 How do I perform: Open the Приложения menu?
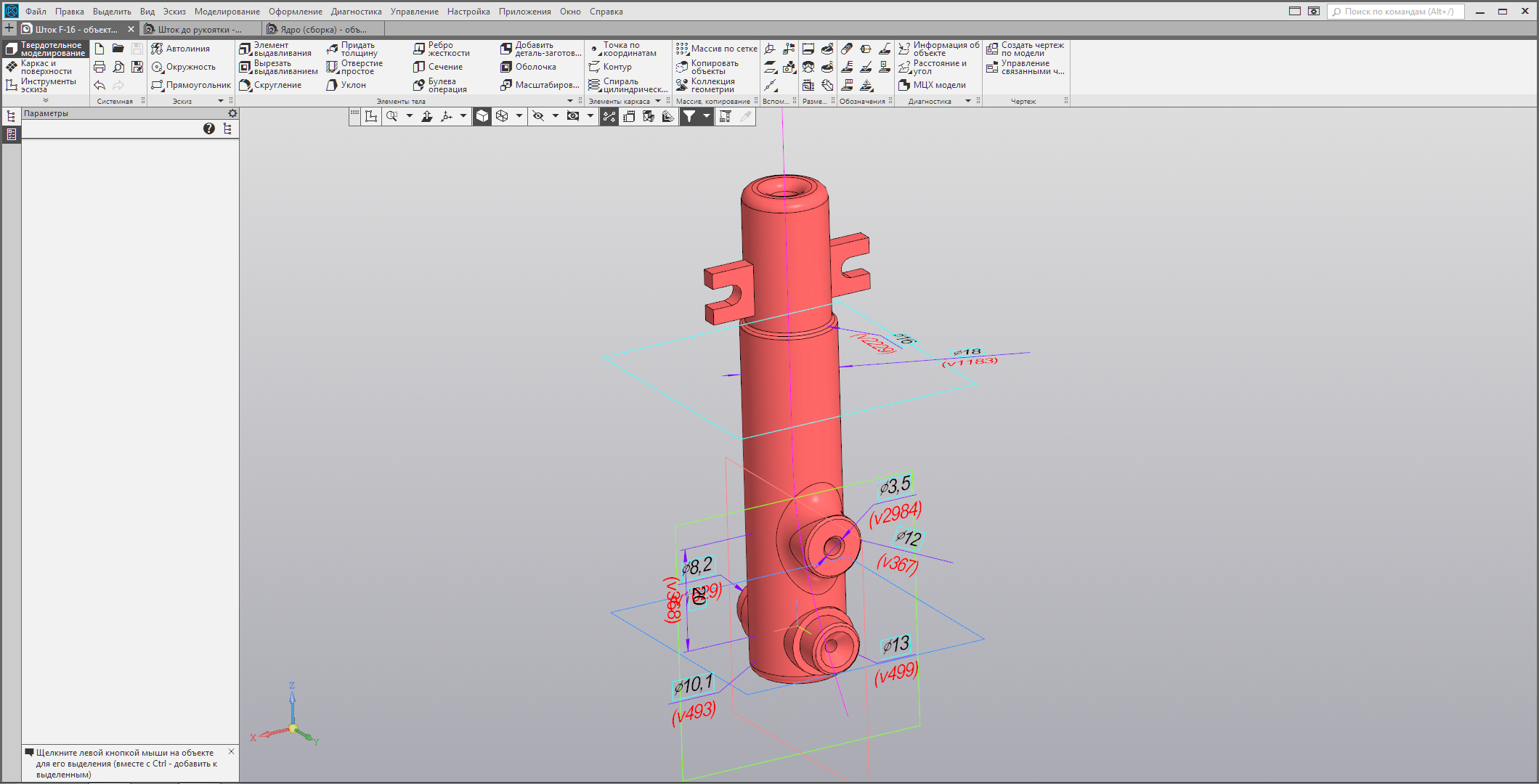(524, 12)
